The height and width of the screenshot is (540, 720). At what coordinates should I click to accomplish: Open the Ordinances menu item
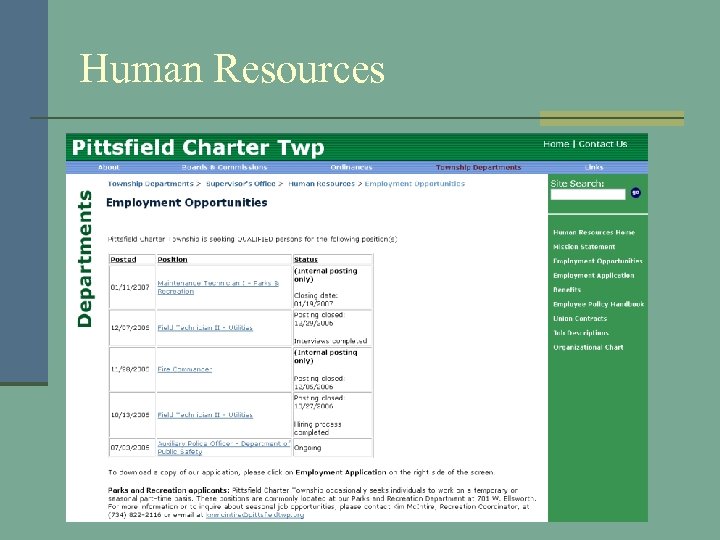coord(351,167)
